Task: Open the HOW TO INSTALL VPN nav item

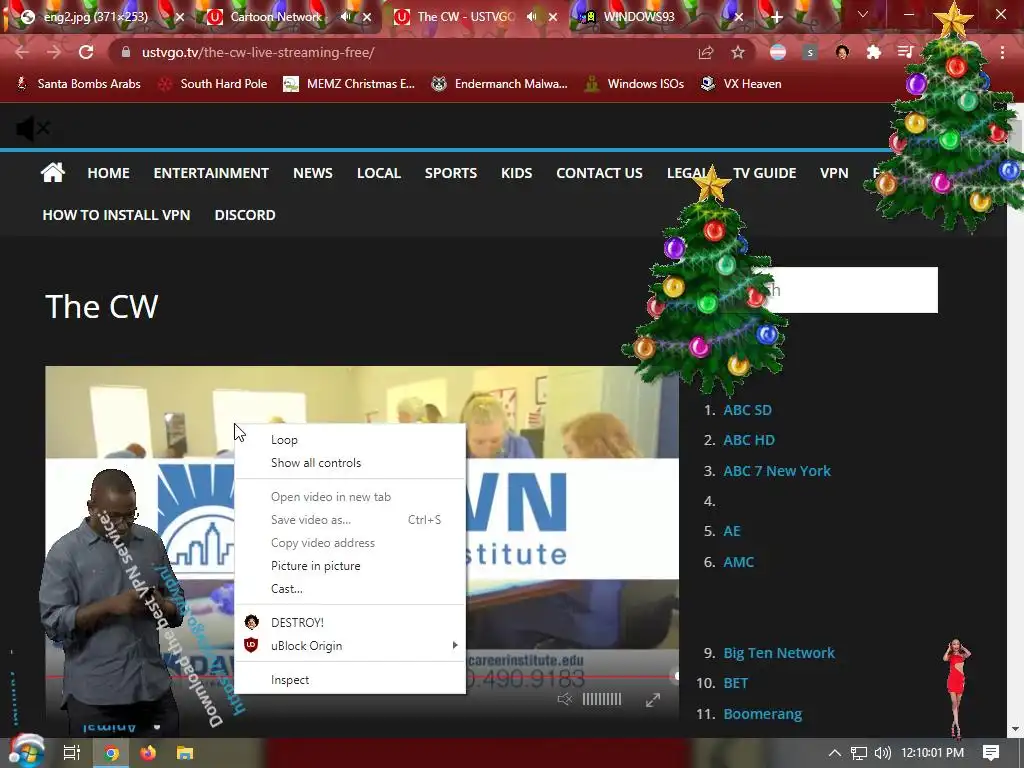Action: (x=116, y=215)
